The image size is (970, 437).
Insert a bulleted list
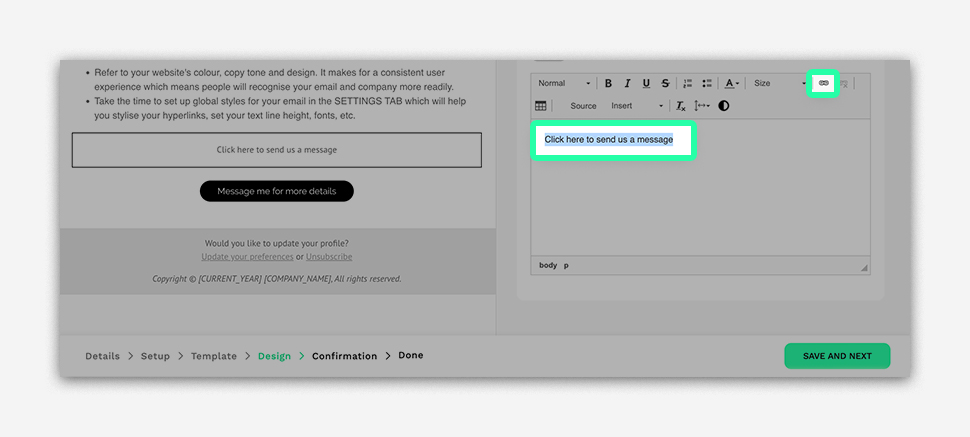click(707, 83)
